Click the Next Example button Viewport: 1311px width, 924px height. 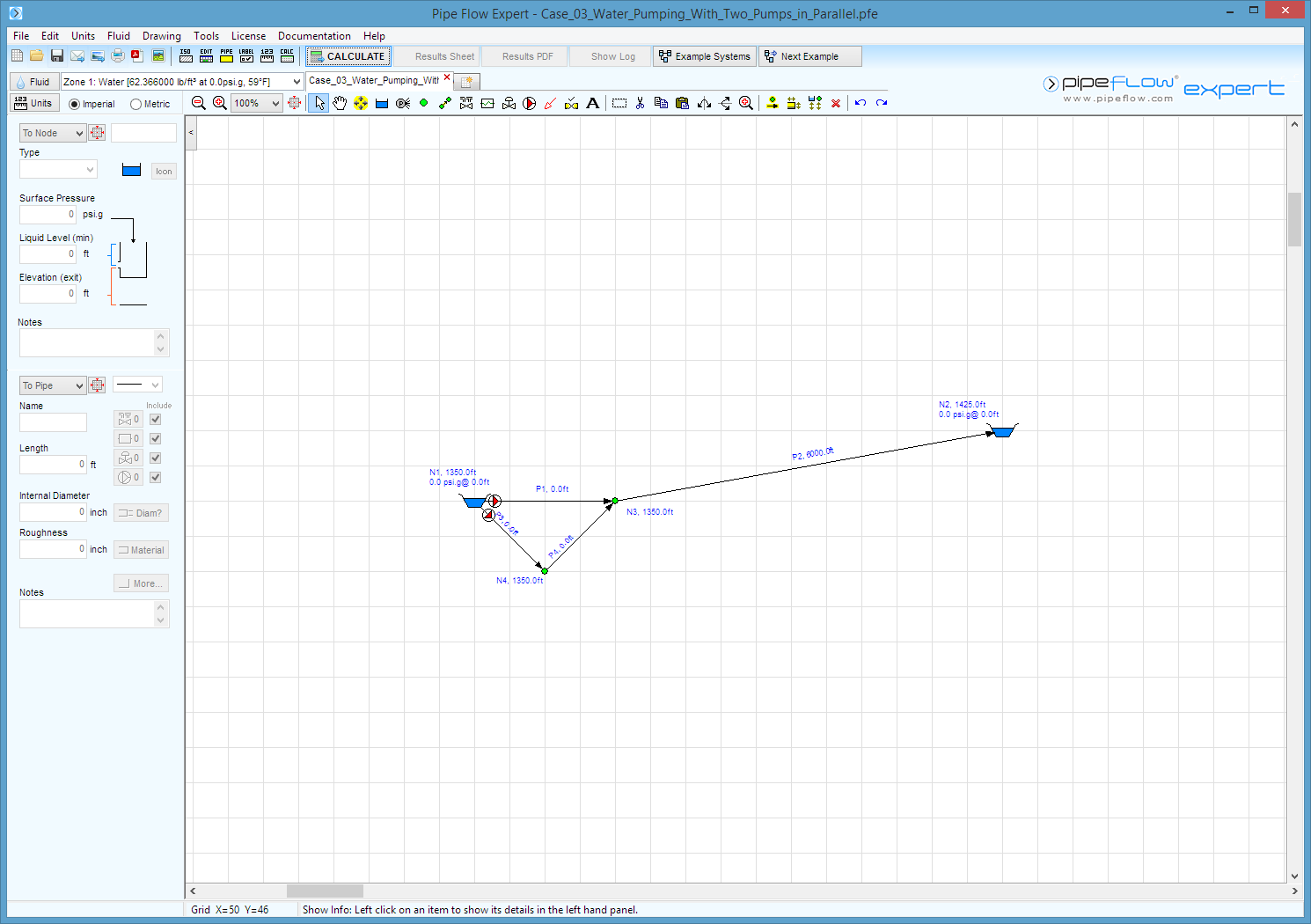pos(810,56)
